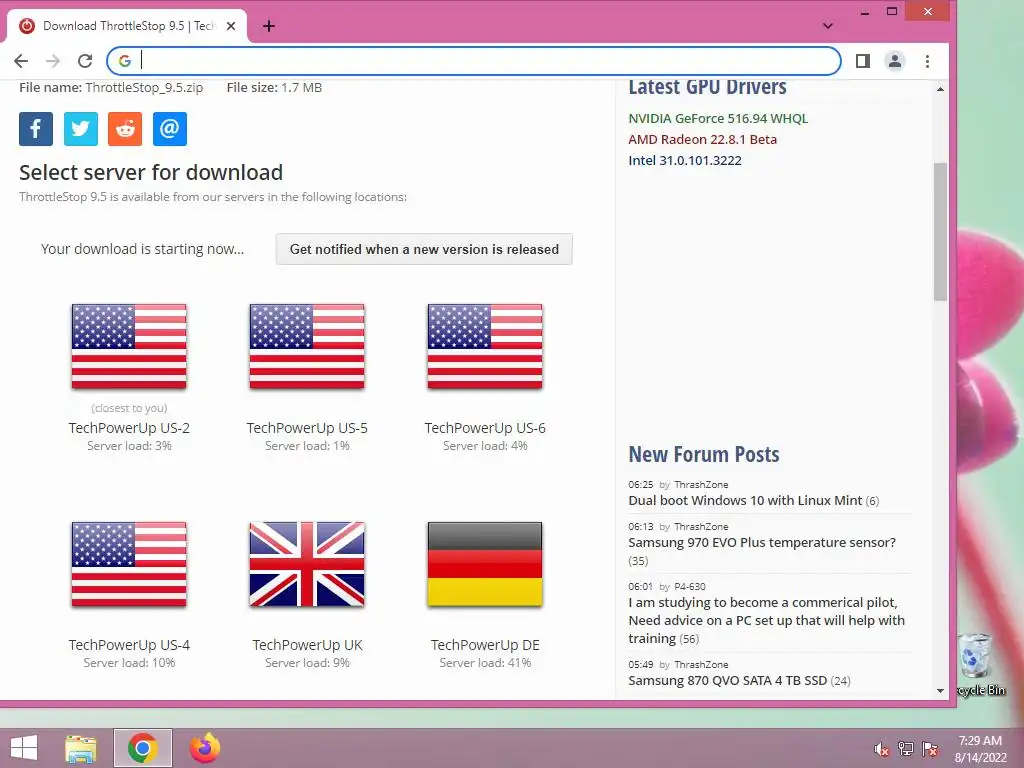The width and height of the screenshot is (1024, 768).
Task: Click the TechPowerUp US-5 server name
Action: click(307, 428)
